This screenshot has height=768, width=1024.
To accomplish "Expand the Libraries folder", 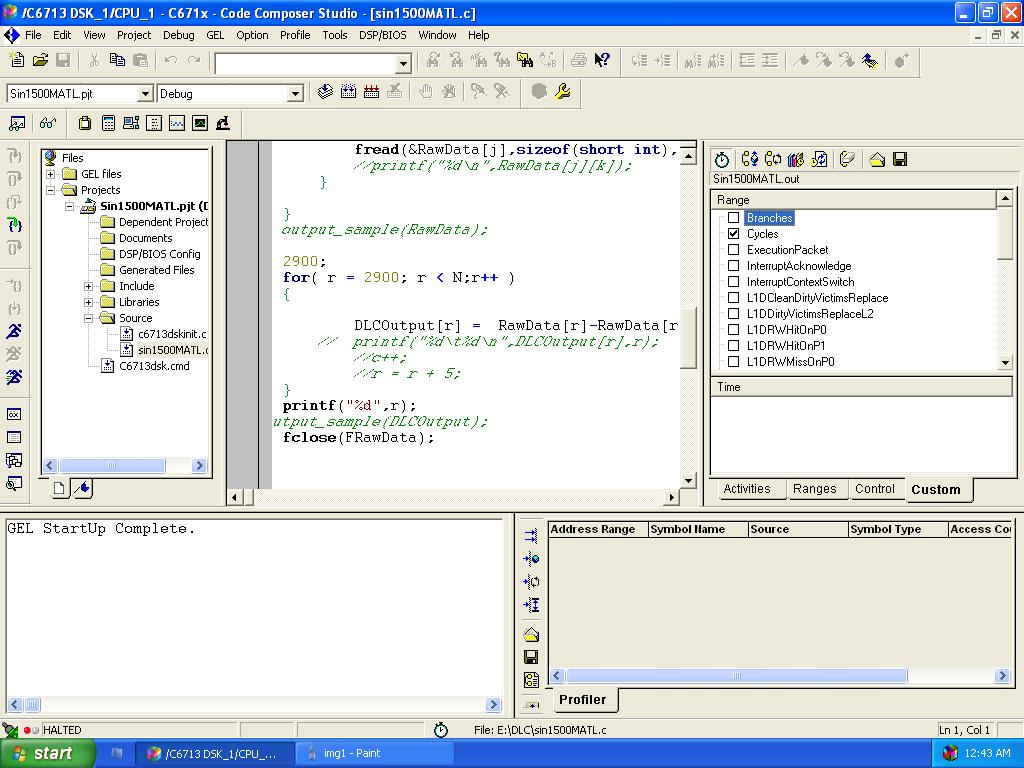I will click(x=89, y=302).
